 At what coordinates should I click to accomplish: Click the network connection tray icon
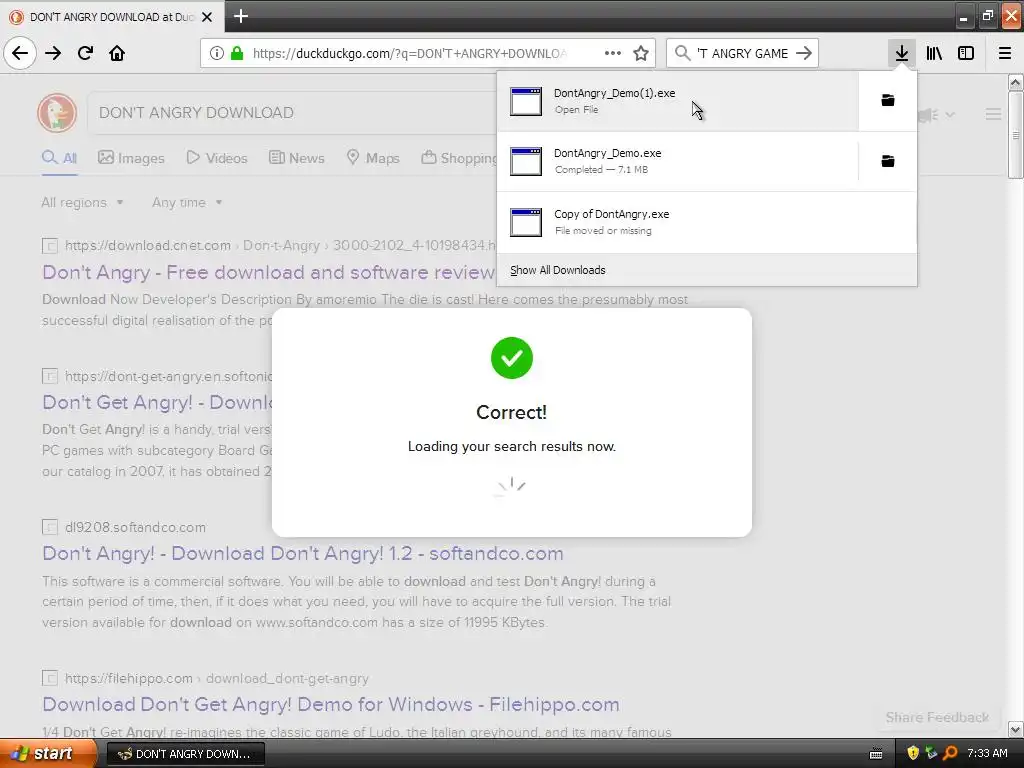click(931, 754)
